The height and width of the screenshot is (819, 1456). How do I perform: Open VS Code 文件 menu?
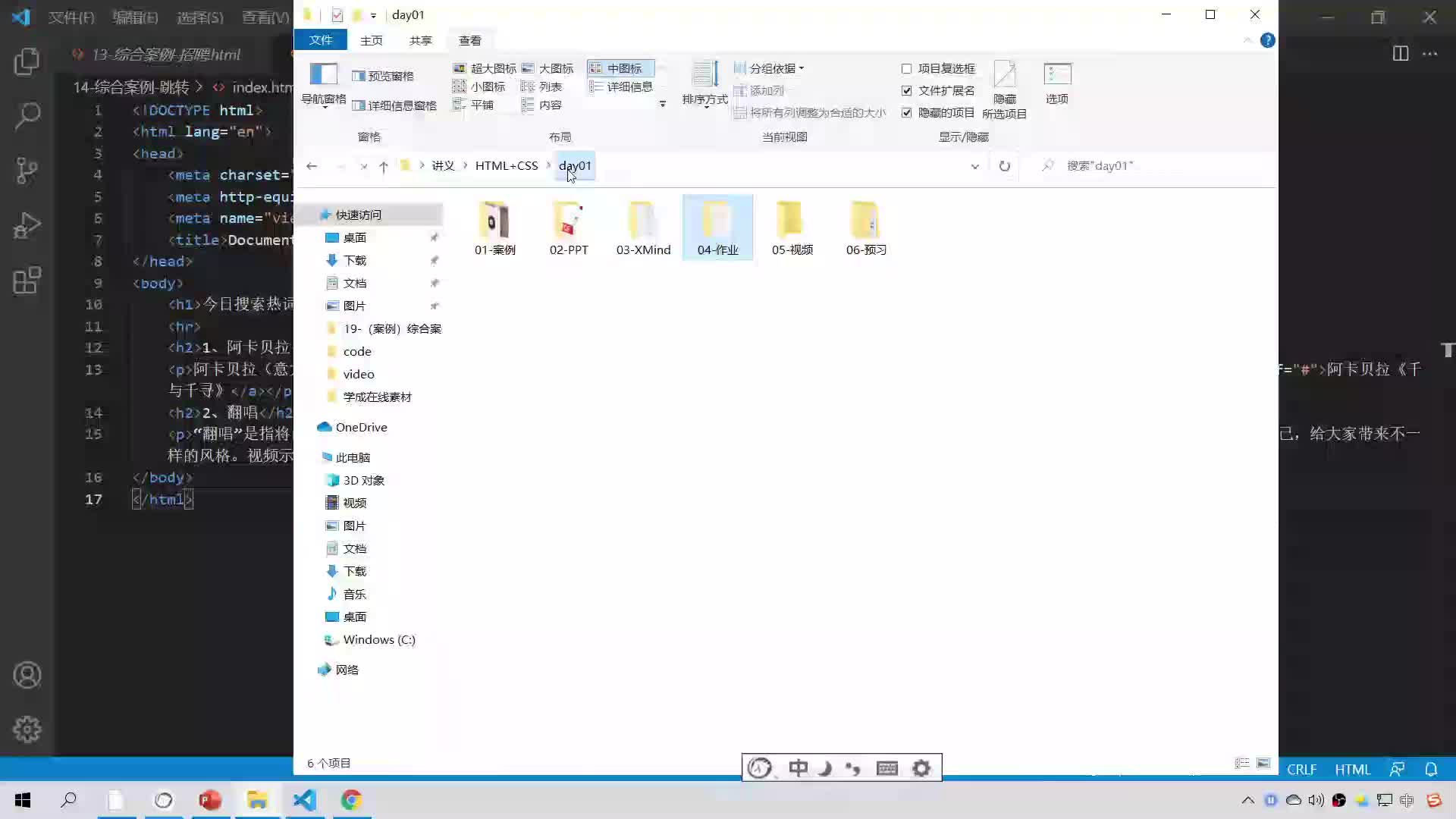72,17
